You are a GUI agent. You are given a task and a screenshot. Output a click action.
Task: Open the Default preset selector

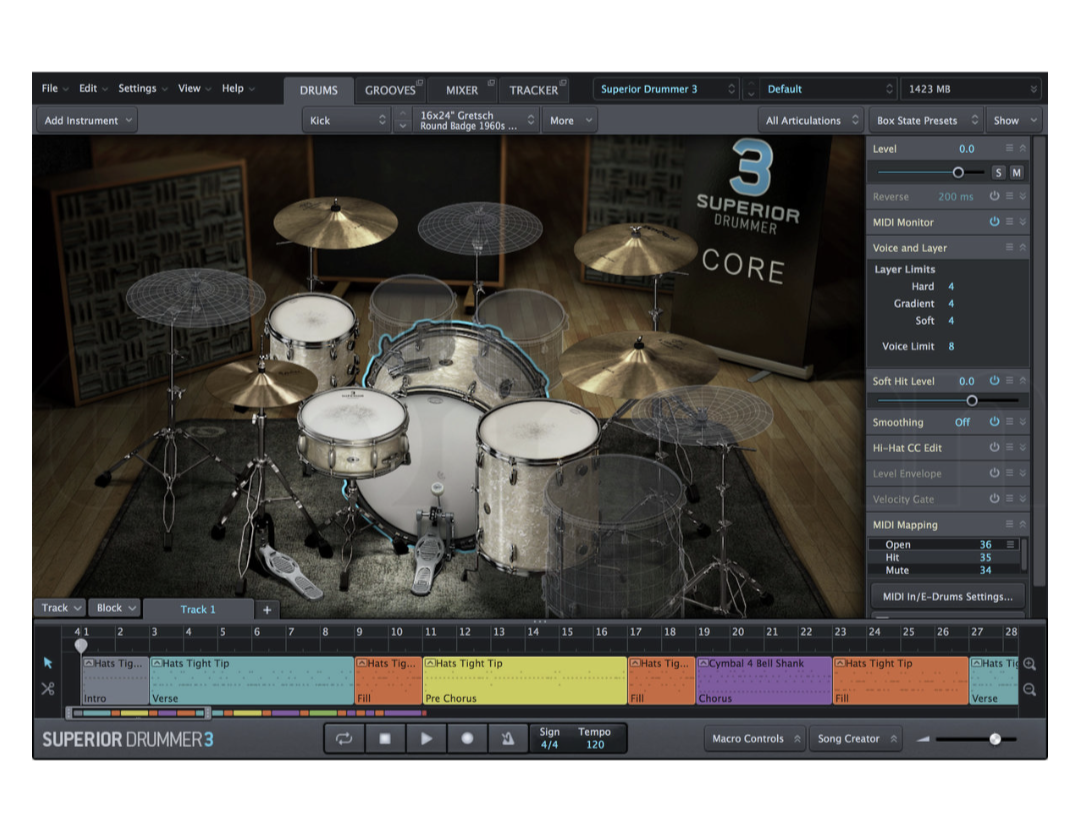[827, 89]
